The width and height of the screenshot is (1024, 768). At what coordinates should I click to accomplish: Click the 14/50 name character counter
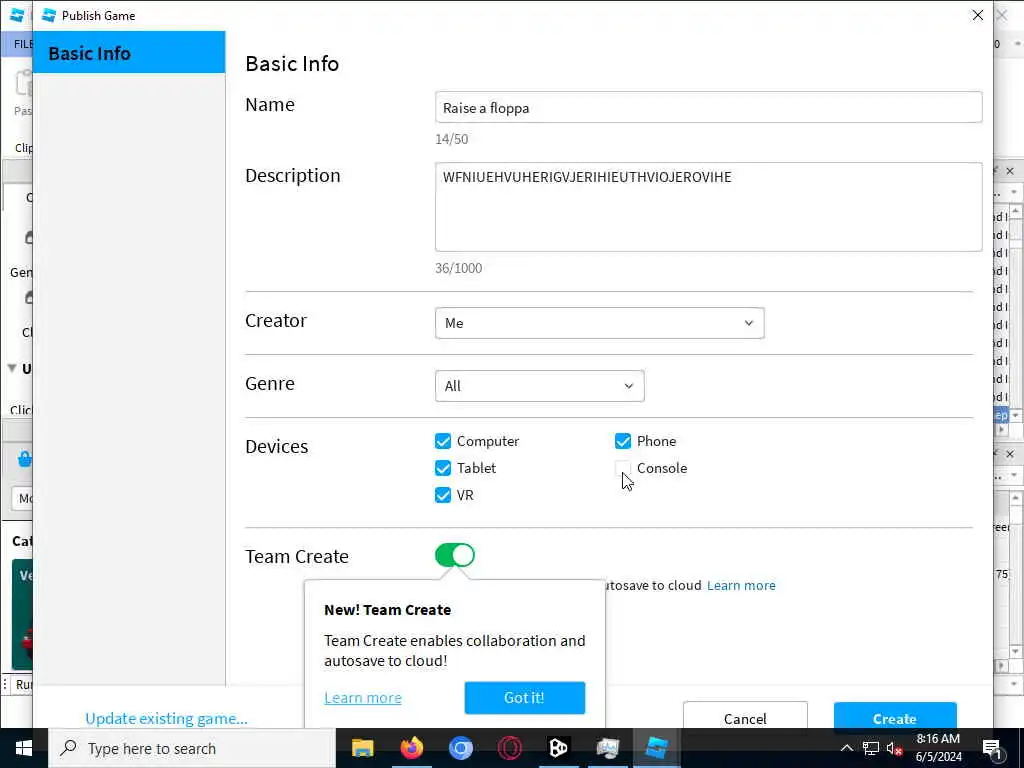coord(451,138)
